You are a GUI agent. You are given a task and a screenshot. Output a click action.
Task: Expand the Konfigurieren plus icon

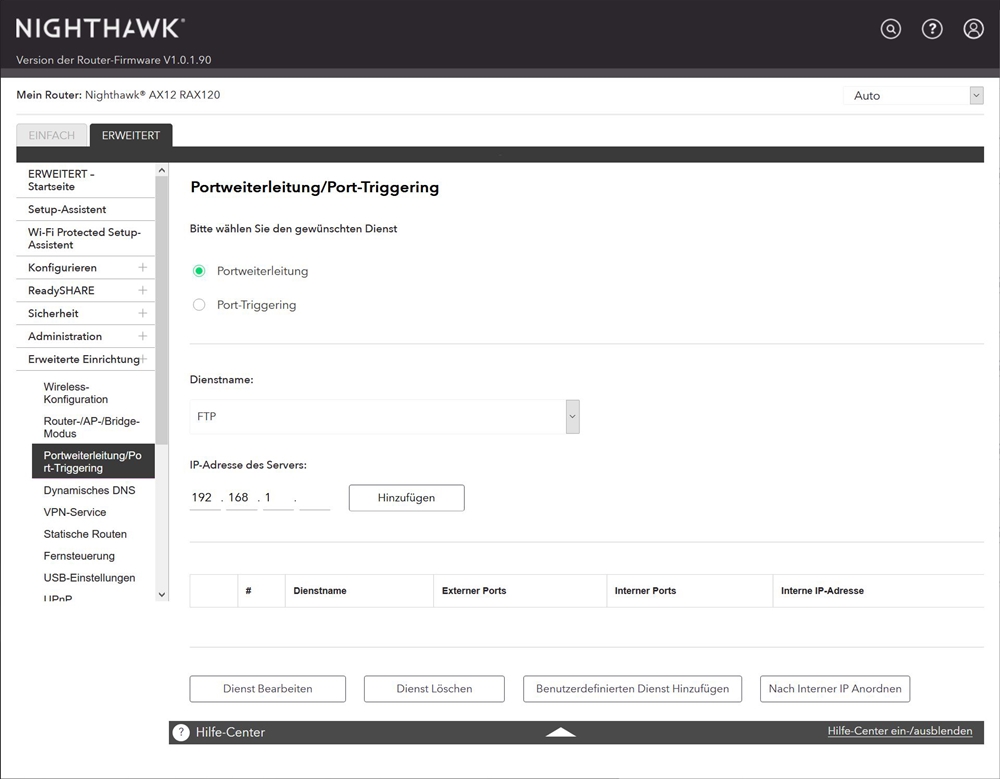click(x=142, y=268)
